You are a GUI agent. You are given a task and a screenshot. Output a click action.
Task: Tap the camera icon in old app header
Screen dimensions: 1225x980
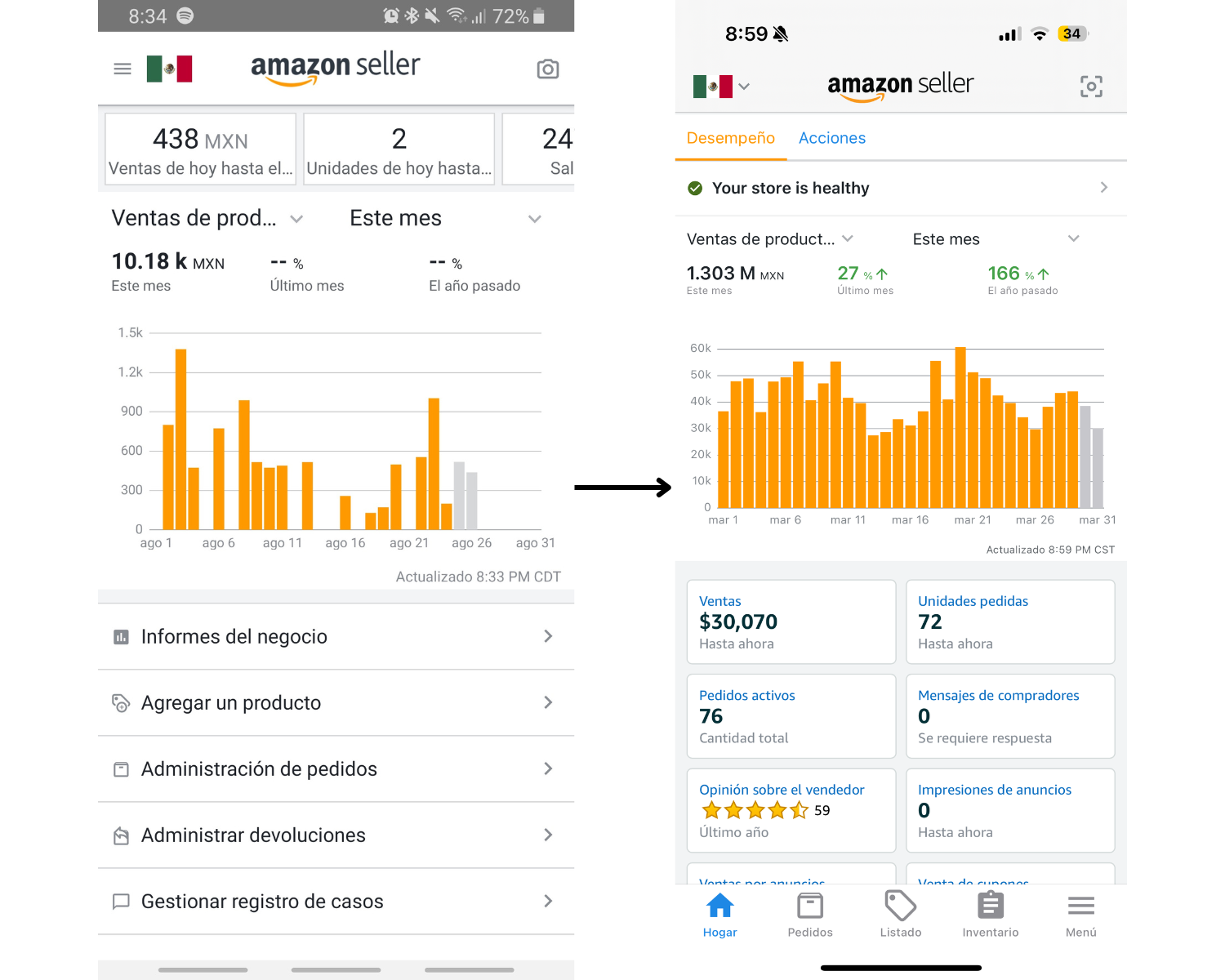pos(548,69)
